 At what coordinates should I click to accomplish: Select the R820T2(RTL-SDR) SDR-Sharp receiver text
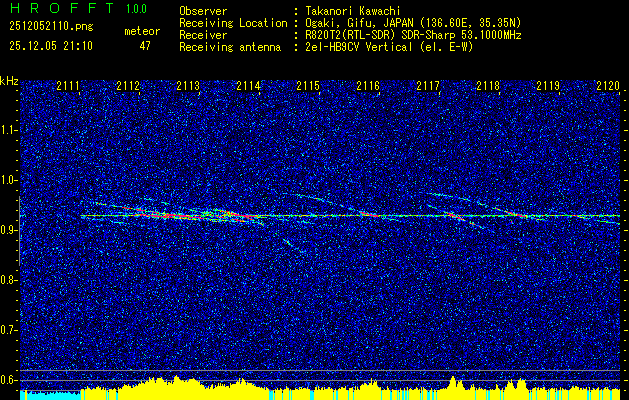tap(413, 35)
